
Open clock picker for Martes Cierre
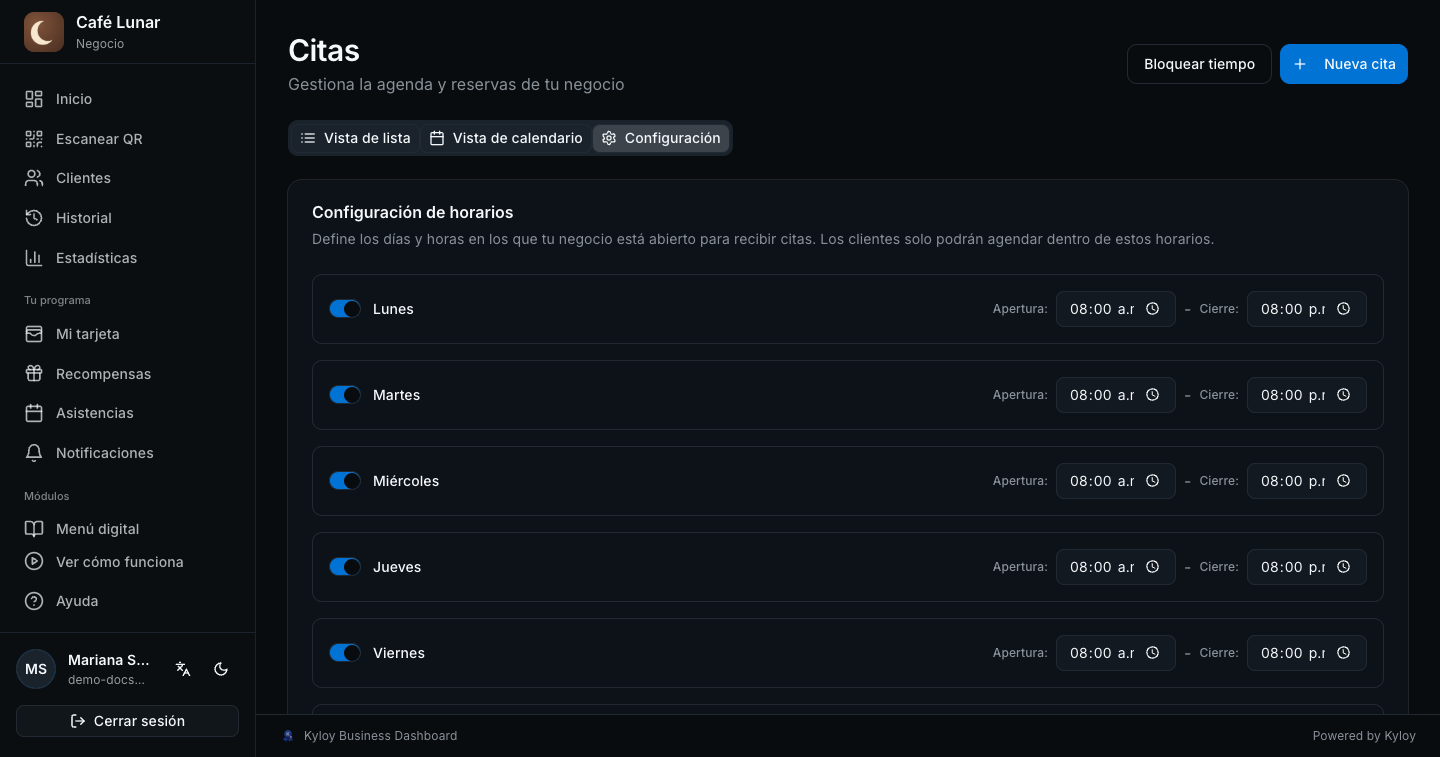tap(1343, 395)
